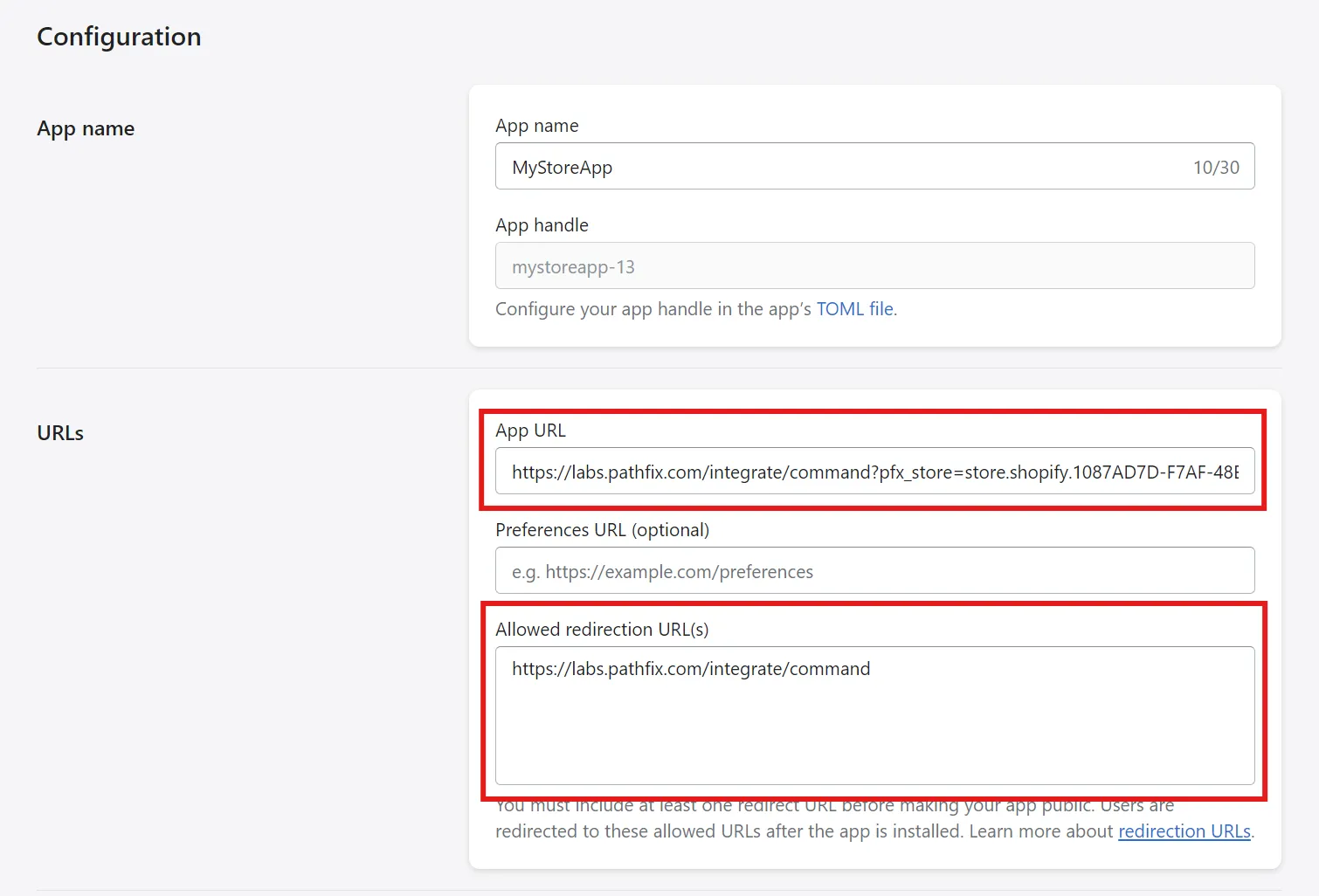This screenshot has width=1319, height=896.
Task: Click the 10/30 character counter
Action: pyautogui.click(x=1216, y=167)
